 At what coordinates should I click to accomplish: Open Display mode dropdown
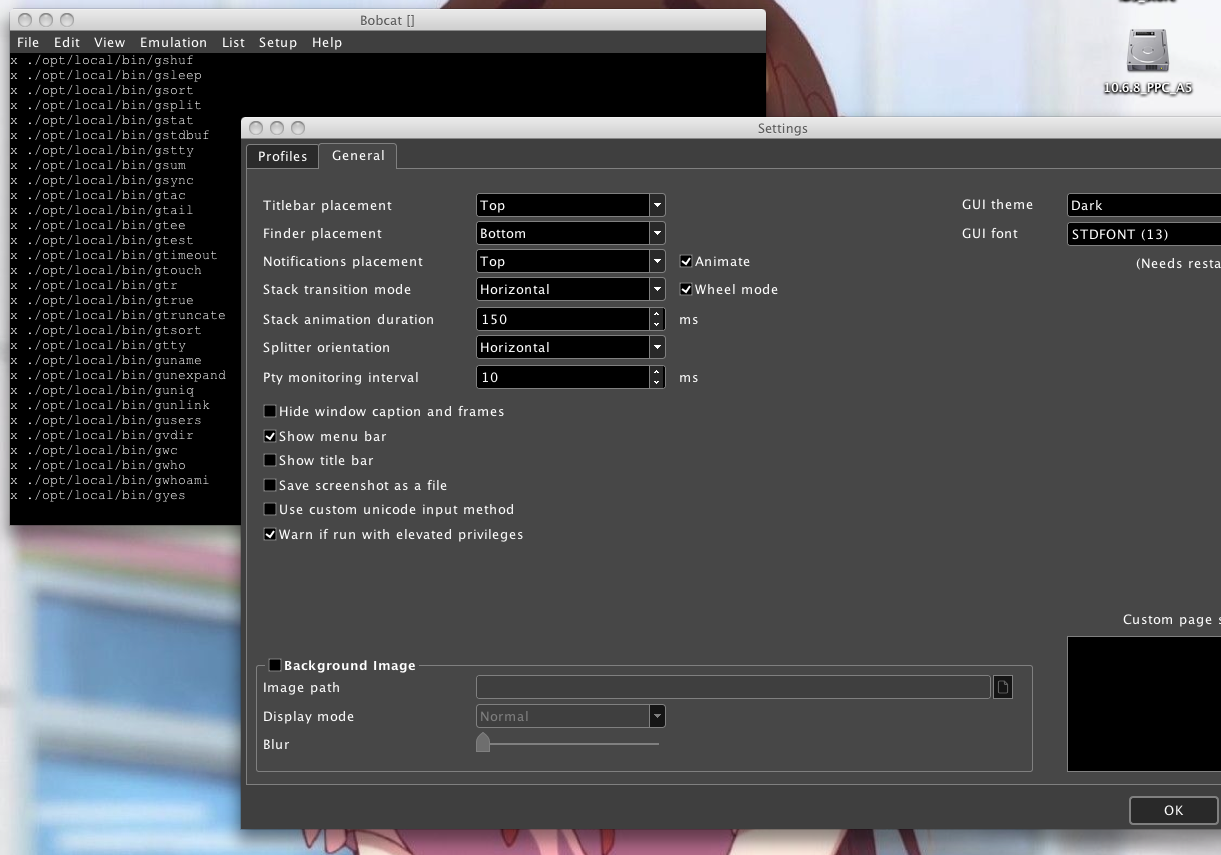(571, 716)
